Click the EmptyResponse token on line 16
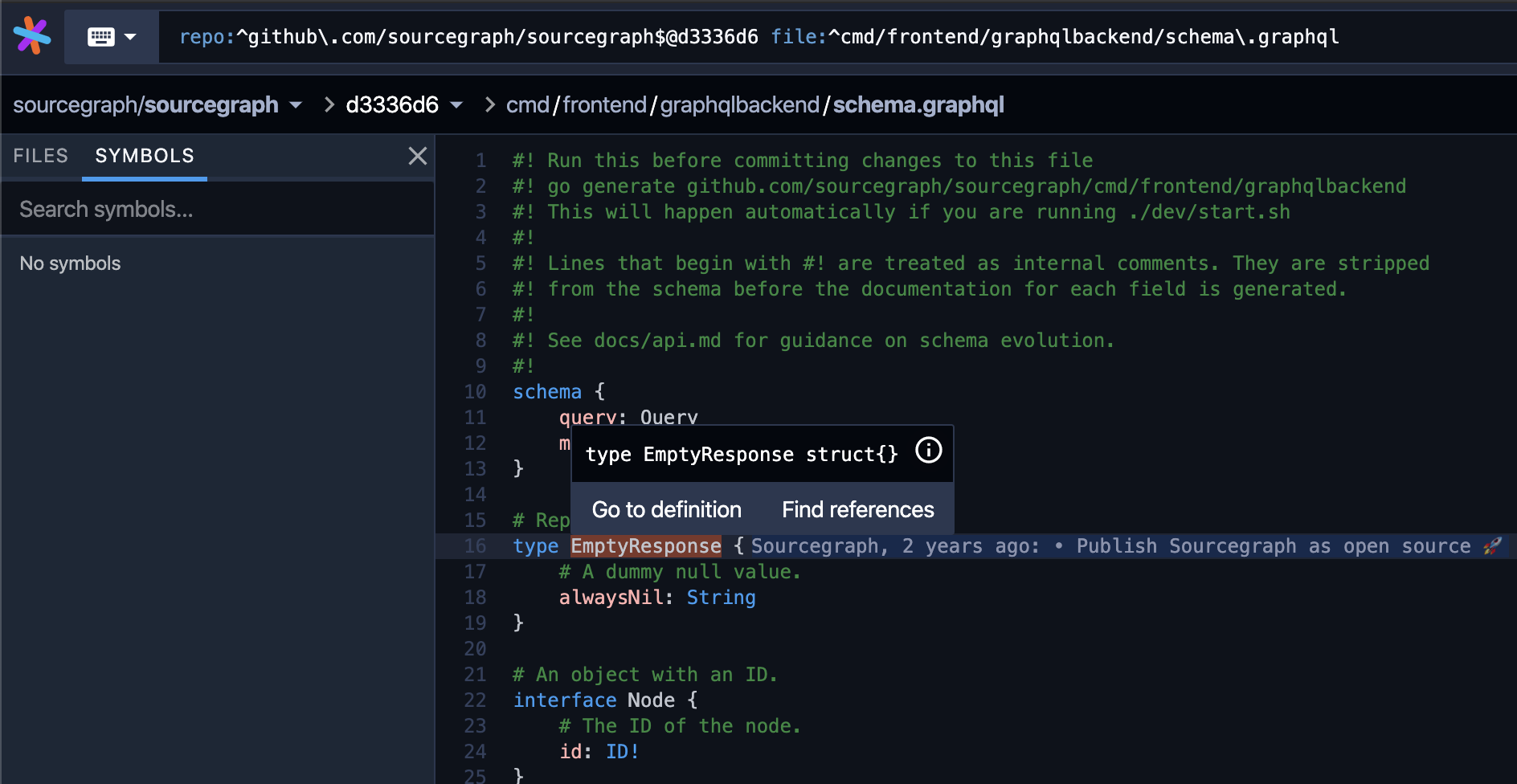The height and width of the screenshot is (784, 1517). 646,546
